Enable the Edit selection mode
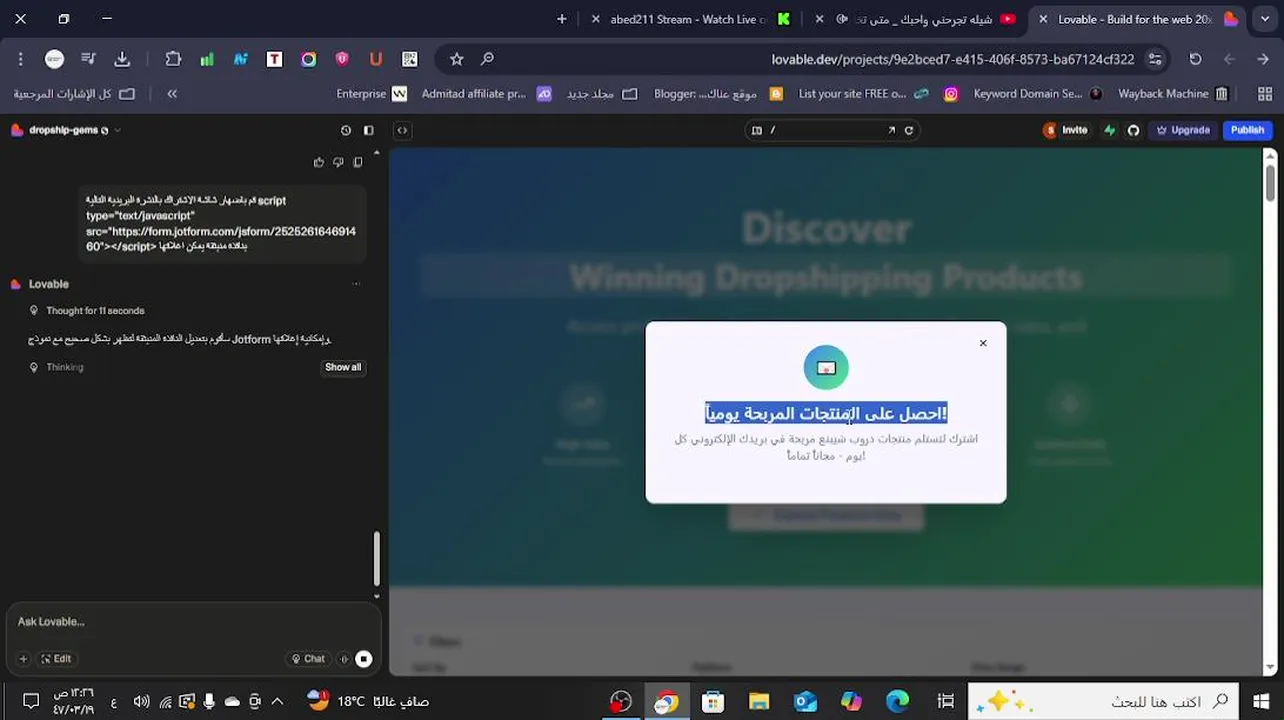1284x720 pixels. 55,659
